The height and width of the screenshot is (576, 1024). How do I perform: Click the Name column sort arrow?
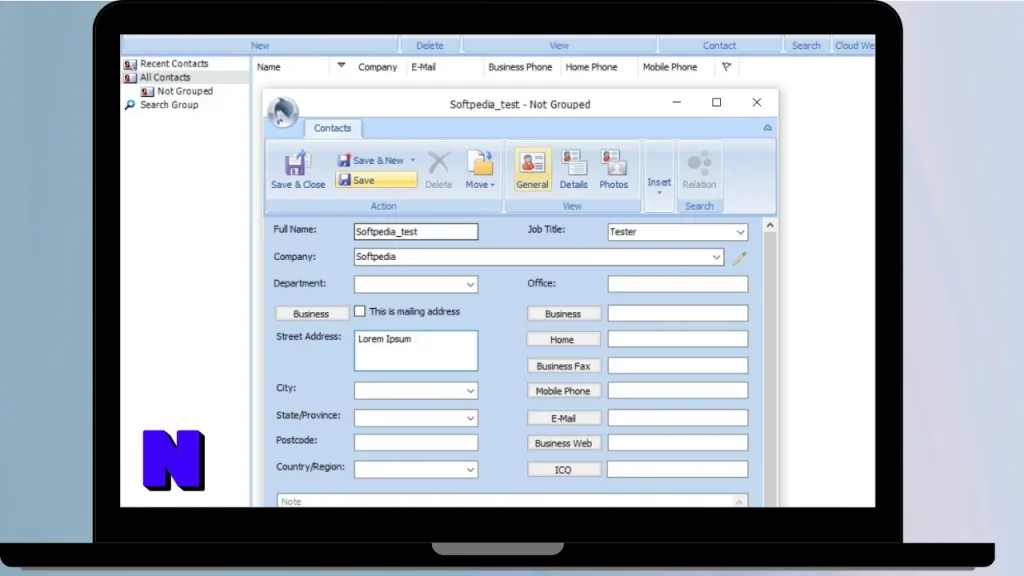[341, 65]
